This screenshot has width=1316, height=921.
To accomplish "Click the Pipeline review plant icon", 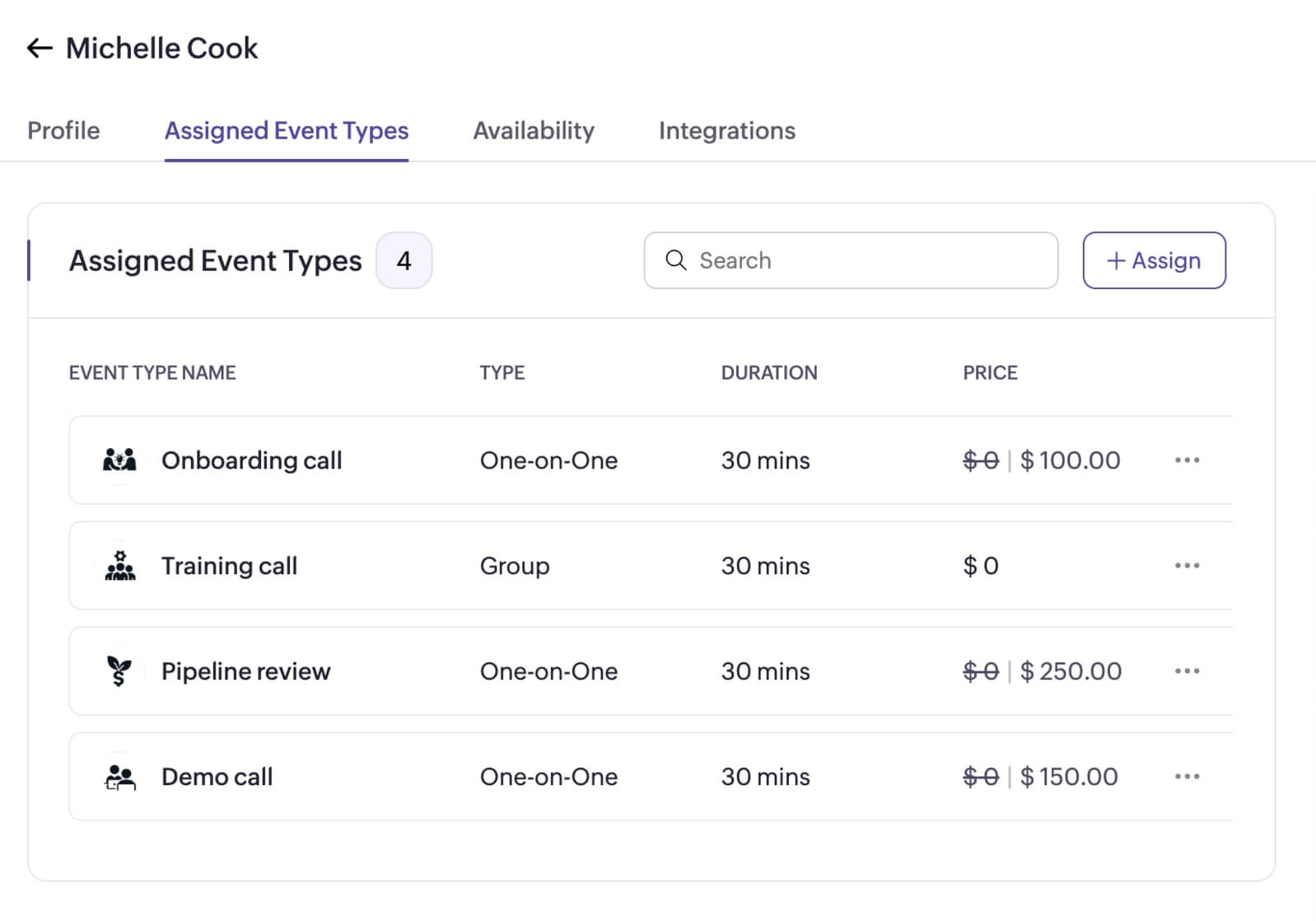I will click(119, 671).
